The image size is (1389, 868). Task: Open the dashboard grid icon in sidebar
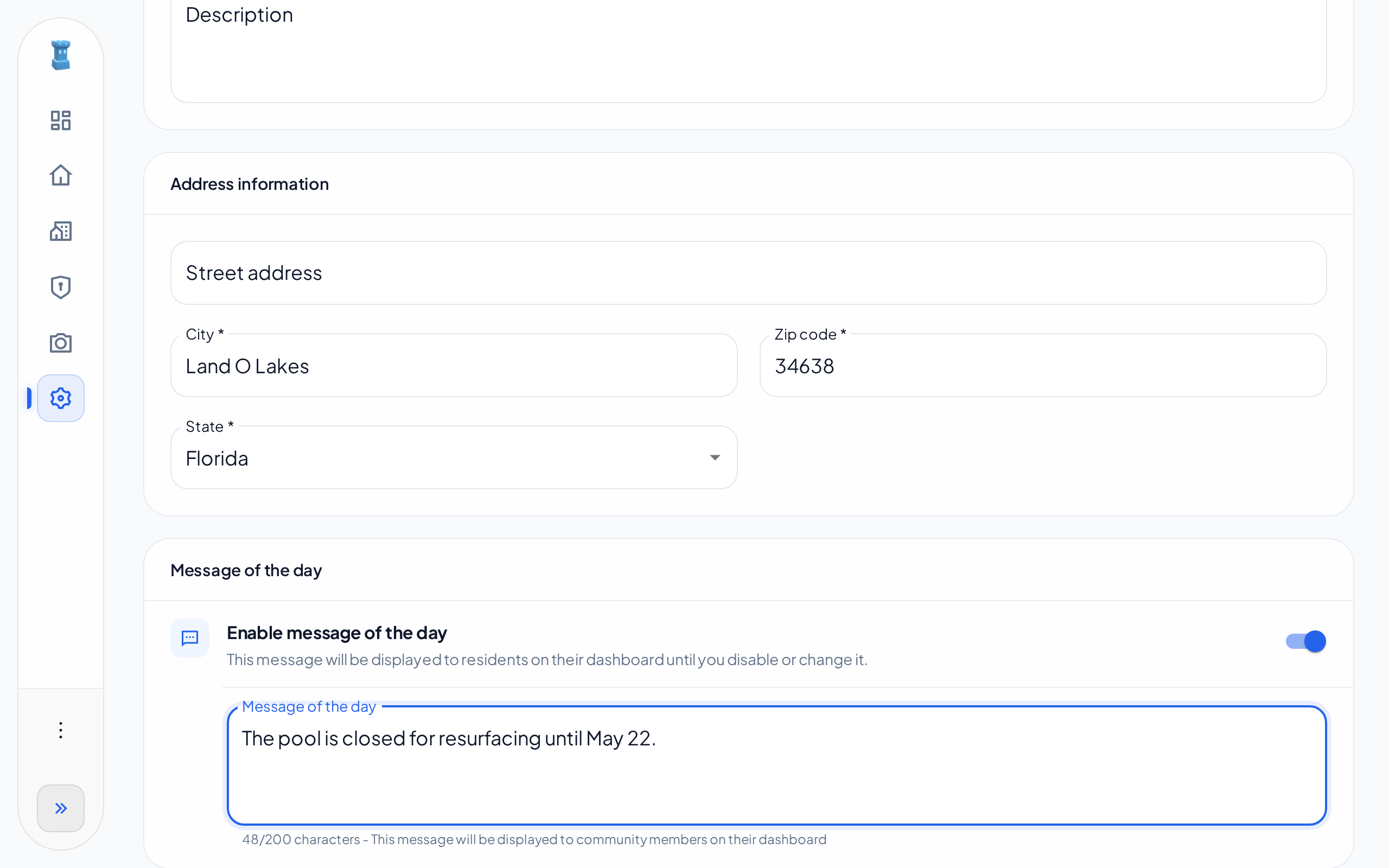[60, 120]
